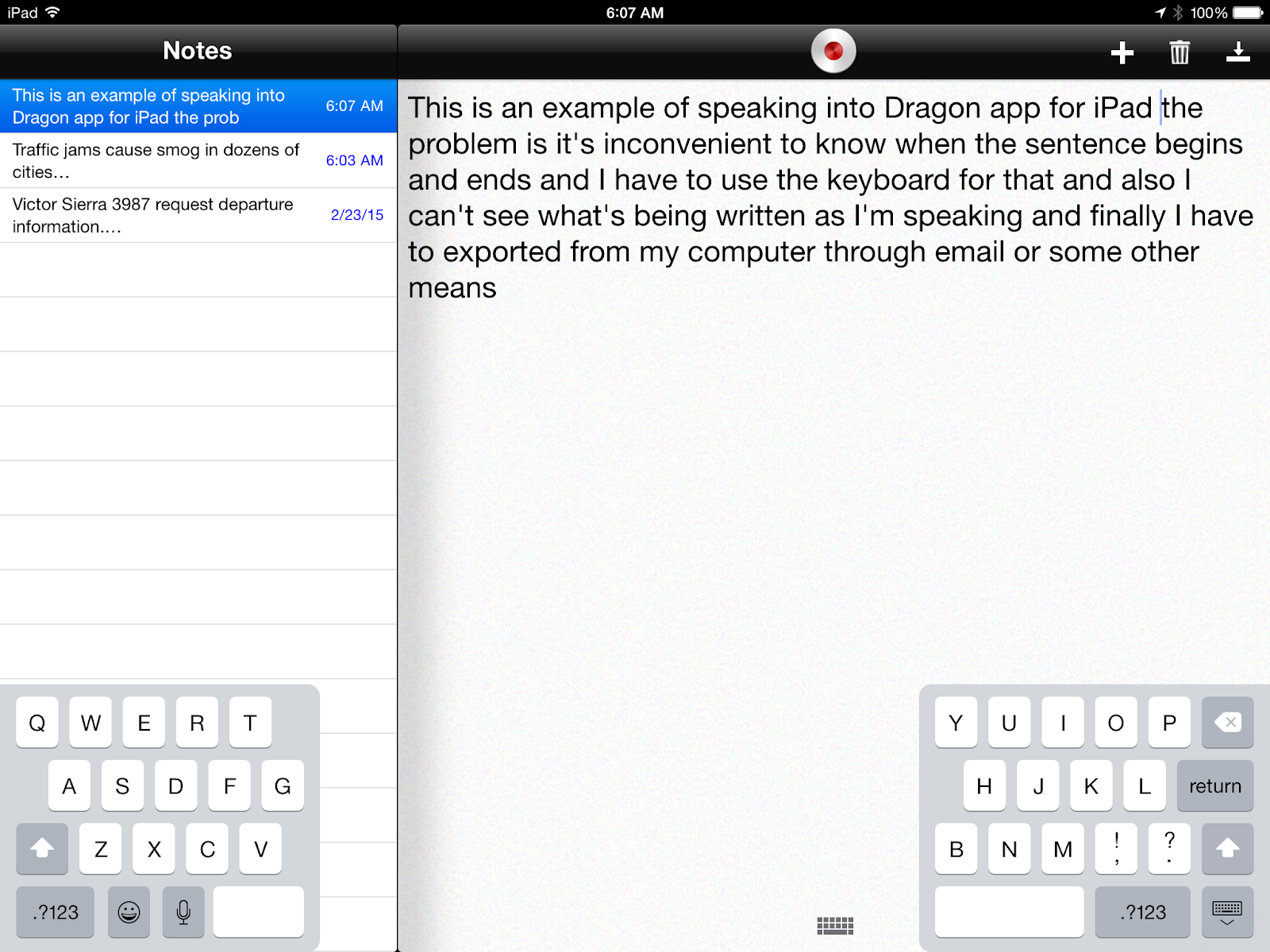Tap the C key
The height and width of the screenshot is (952, 1270).
pyautogui.click(x=207, y=849)
